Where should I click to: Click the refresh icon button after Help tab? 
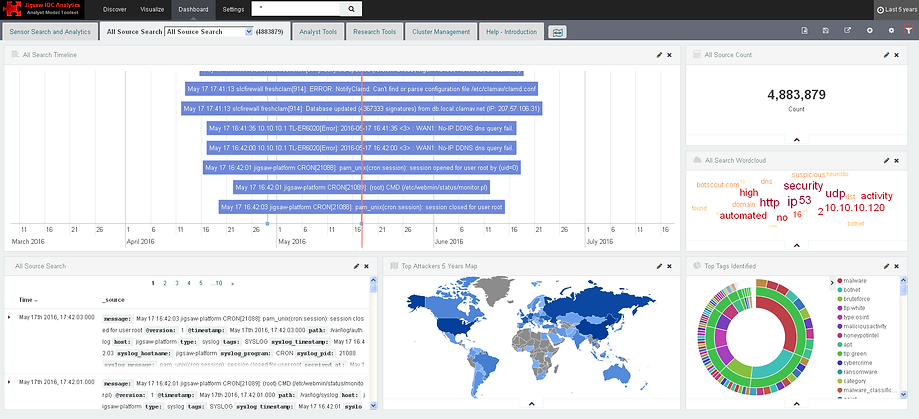click(x=557, y=32)
